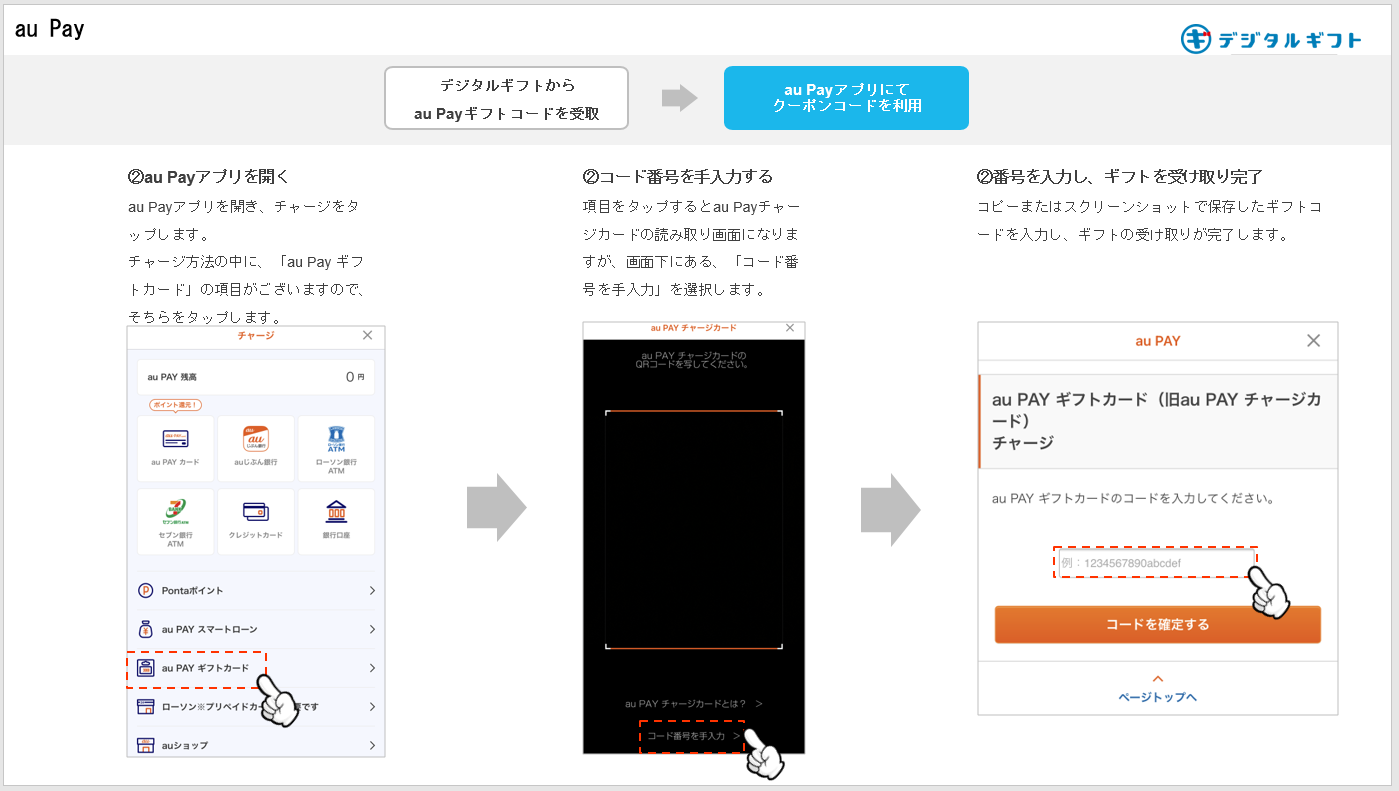Image resolution: width=1399 pixels, height=791 pixels.
Task: Click the ポイント還元！ badge
Action: (176, 405)
